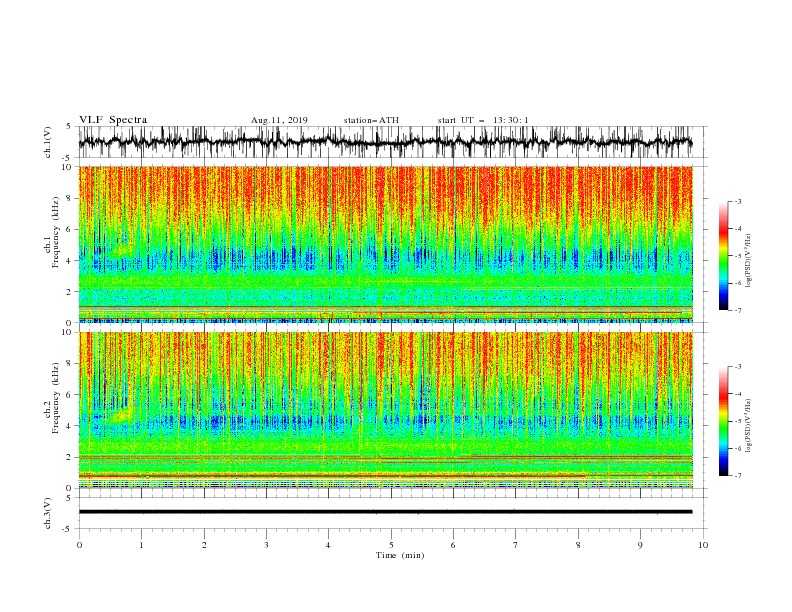Select the "start UT = 13:30:1" header text
Image resolution: width=792 pixels, height=612 pixels.
coord(483,120)
